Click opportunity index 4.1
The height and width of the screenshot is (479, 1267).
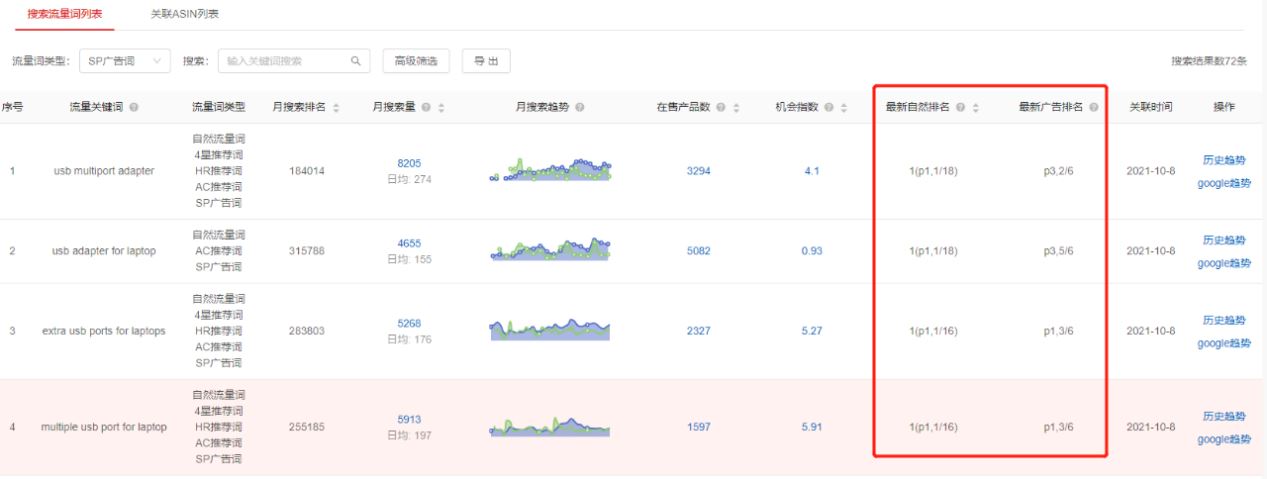coord(812,171)
